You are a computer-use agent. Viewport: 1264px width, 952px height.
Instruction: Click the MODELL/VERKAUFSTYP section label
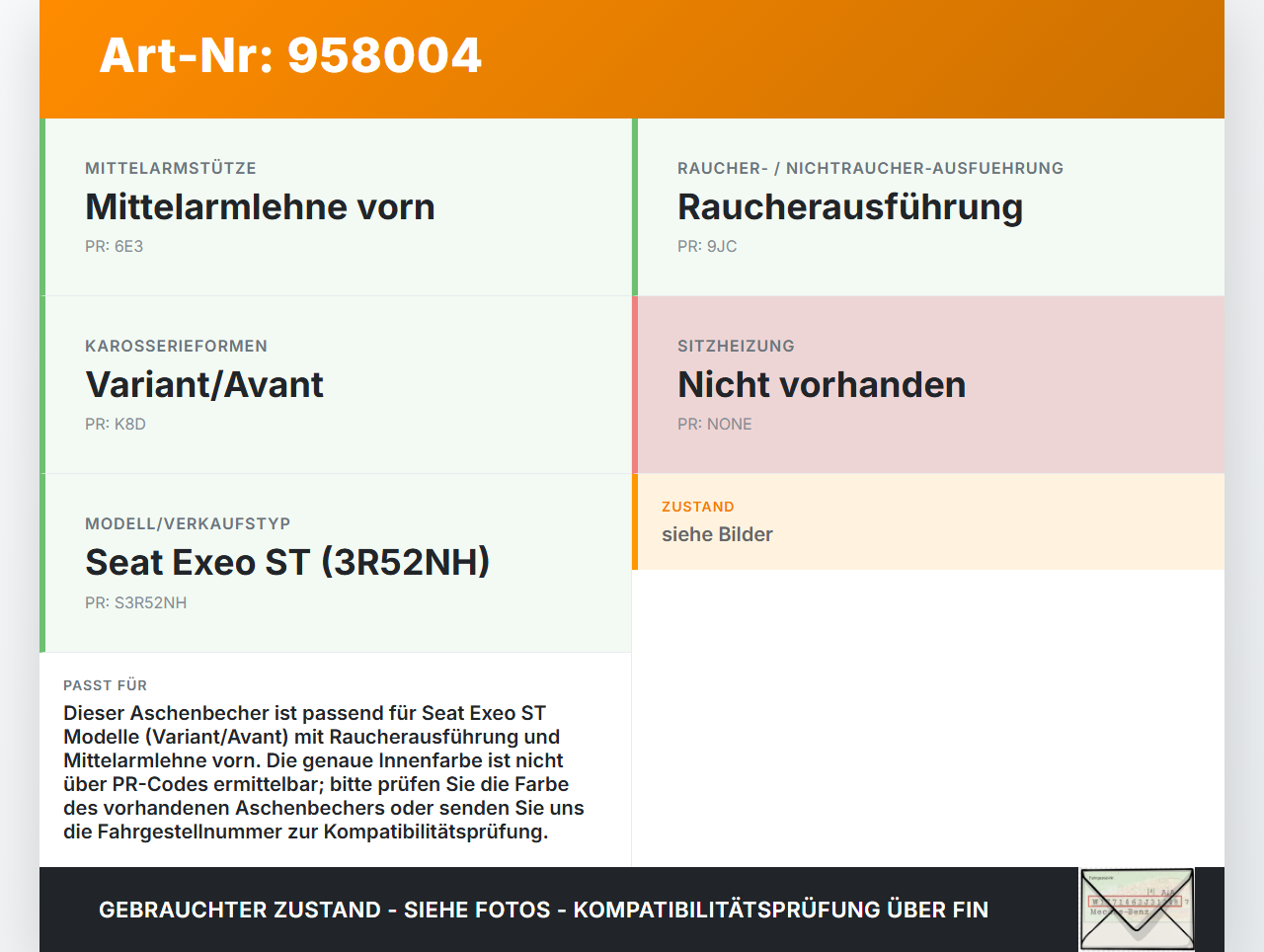[189, 523]
